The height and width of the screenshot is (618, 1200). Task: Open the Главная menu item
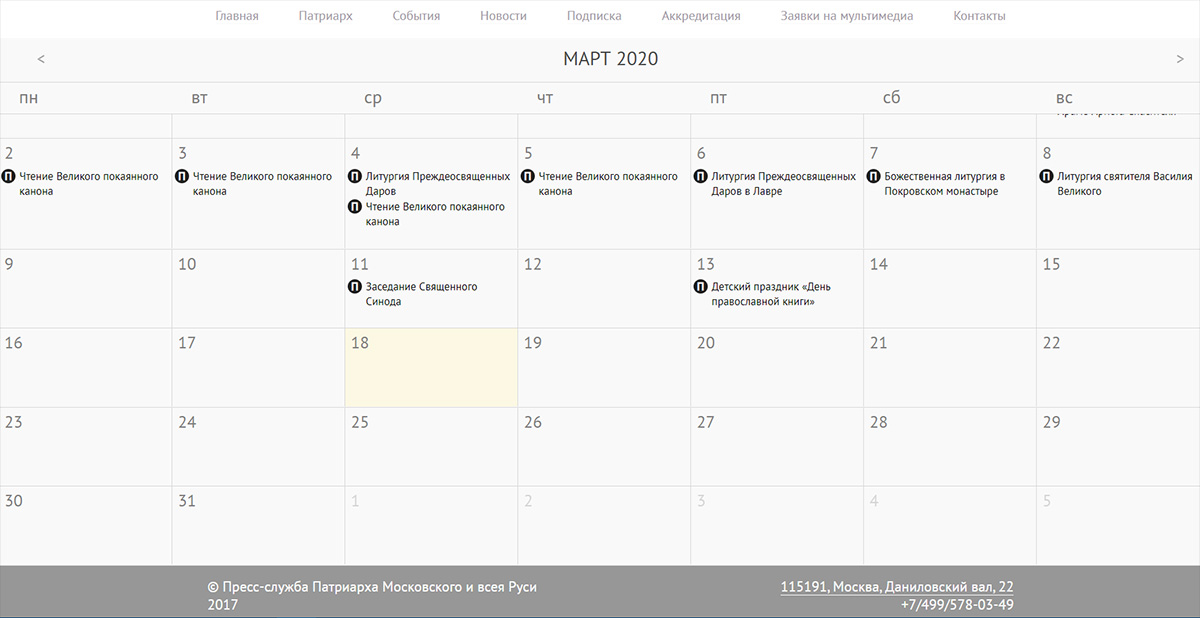click(x=236, y=16)
